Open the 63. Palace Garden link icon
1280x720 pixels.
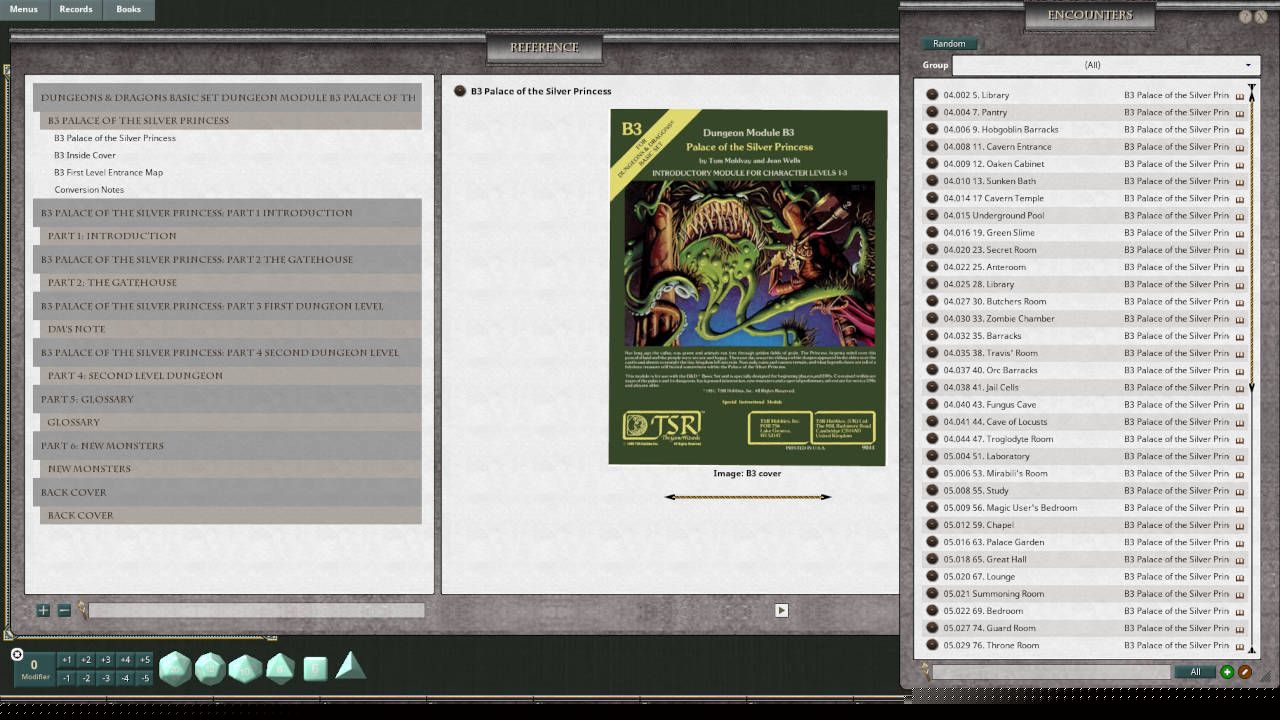pyautogui.click(x=932, y=542)
